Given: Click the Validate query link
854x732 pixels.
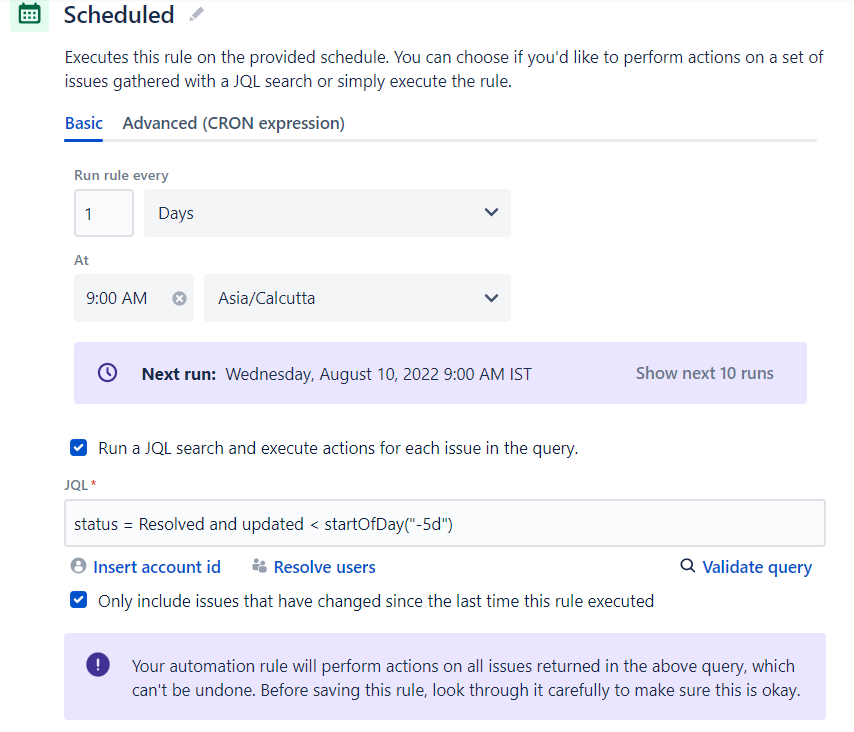Looking at the screenshot, I should coord(756,566).
